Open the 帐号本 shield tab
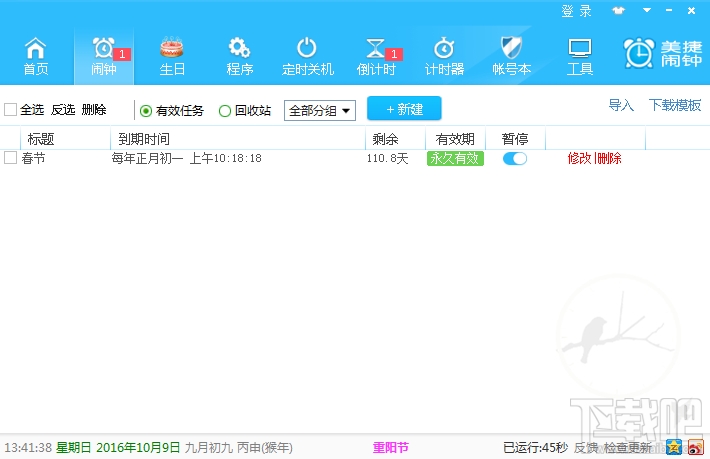This screenshot has width=710, height=459. pos(512,56)
